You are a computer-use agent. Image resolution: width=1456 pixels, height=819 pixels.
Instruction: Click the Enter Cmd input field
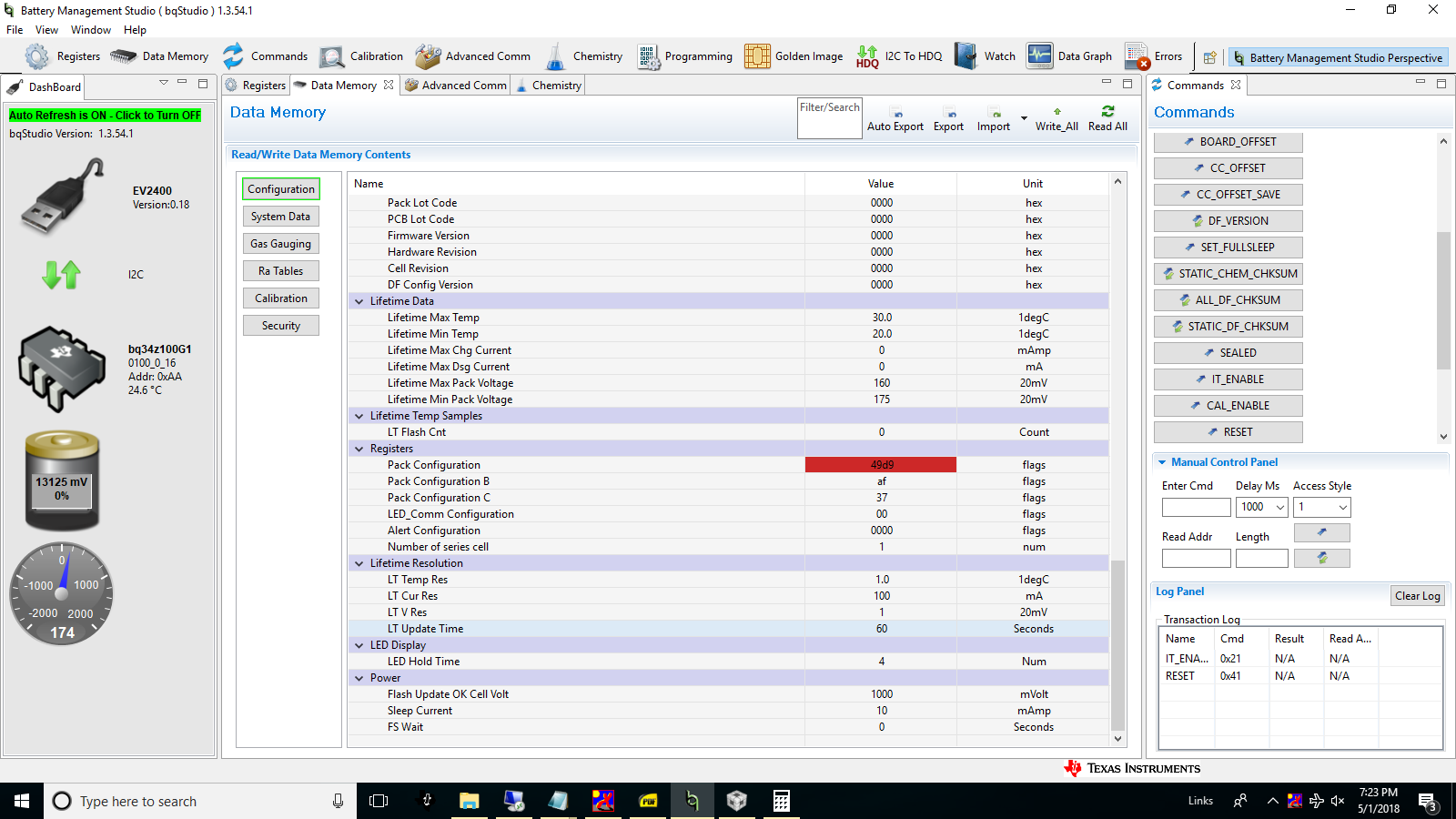[1196, 508]
